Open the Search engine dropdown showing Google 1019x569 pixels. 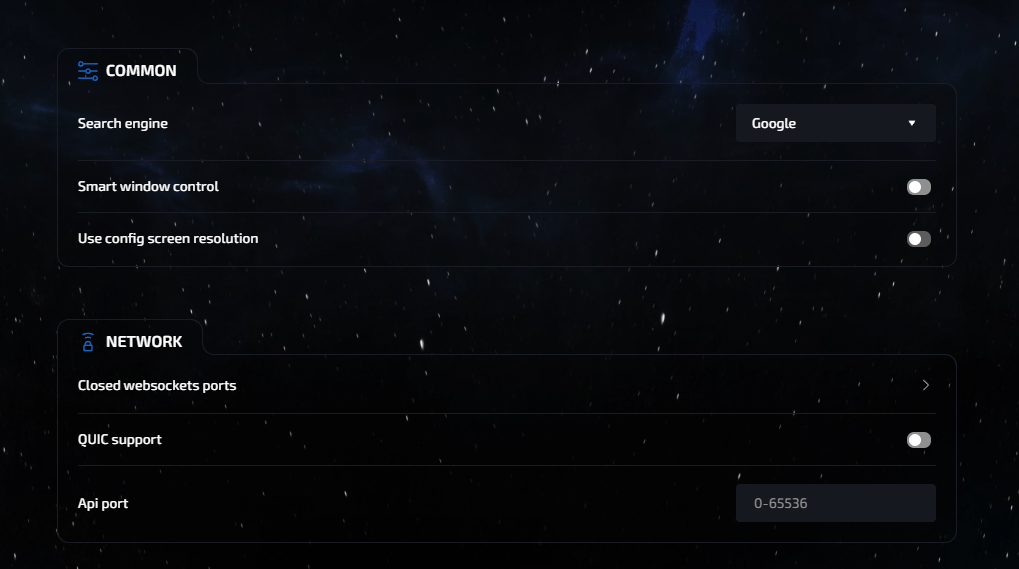pos(835,123)
